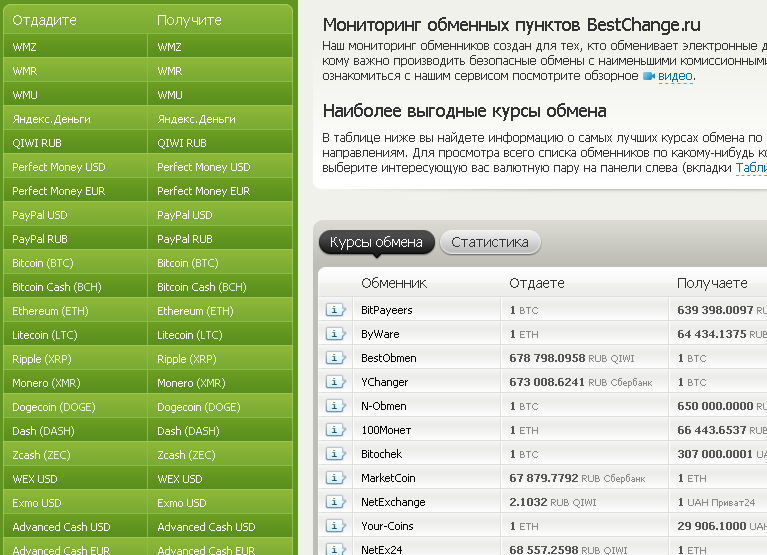Select PayPal USD in Отдадите column
767x555 pixels.
(75, 214)
